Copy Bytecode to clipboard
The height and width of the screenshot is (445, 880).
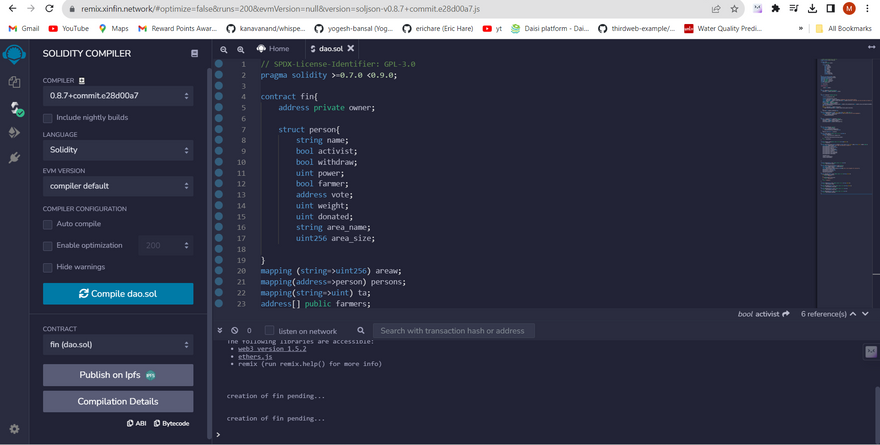coord(171,423)
